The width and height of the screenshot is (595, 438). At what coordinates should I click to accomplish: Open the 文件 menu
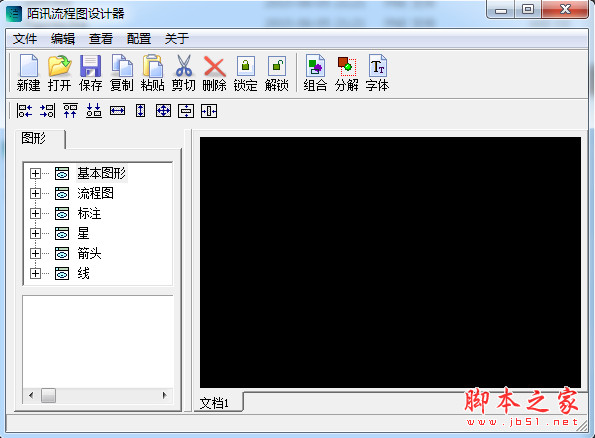pyautogui.click(x=25, y=39)
